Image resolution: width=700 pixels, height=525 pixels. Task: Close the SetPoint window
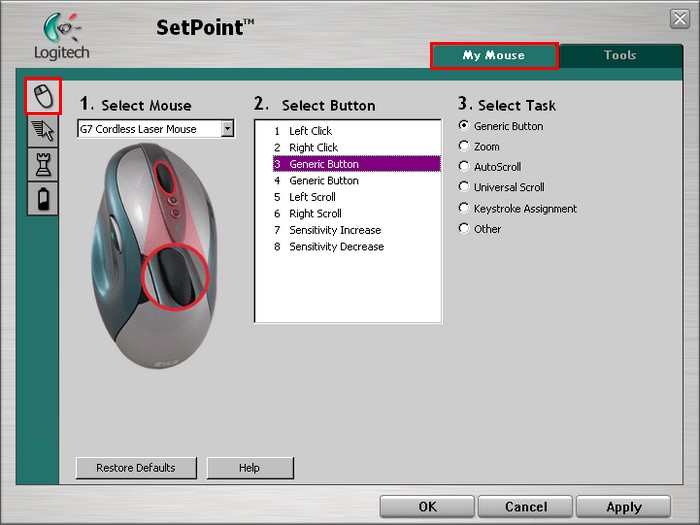(679, 19)
